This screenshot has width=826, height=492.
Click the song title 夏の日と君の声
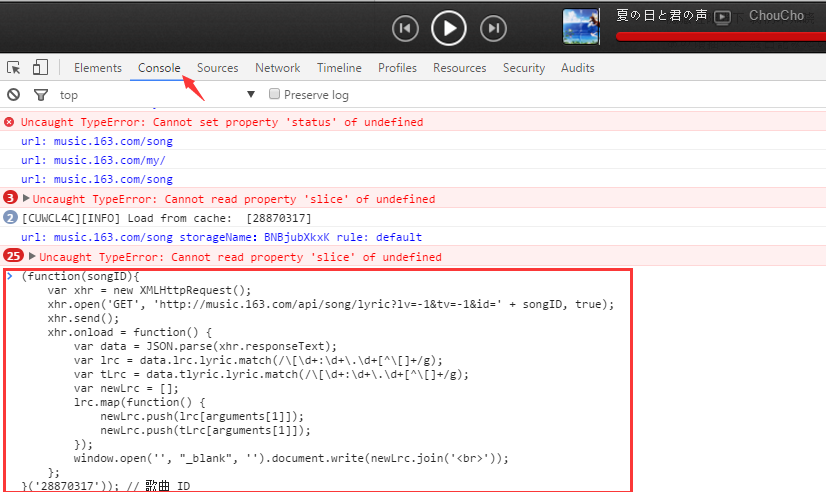(x=661, y=16)
